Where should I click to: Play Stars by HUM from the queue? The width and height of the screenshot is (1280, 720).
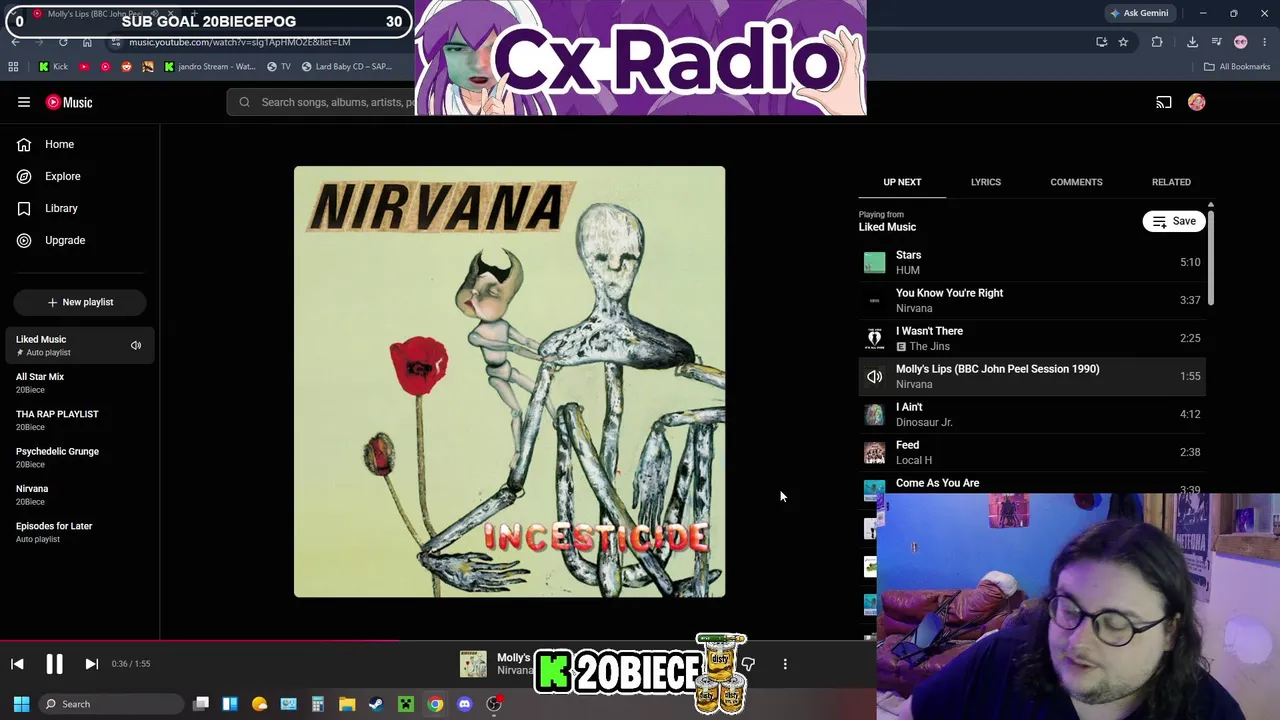[1032, 262]
